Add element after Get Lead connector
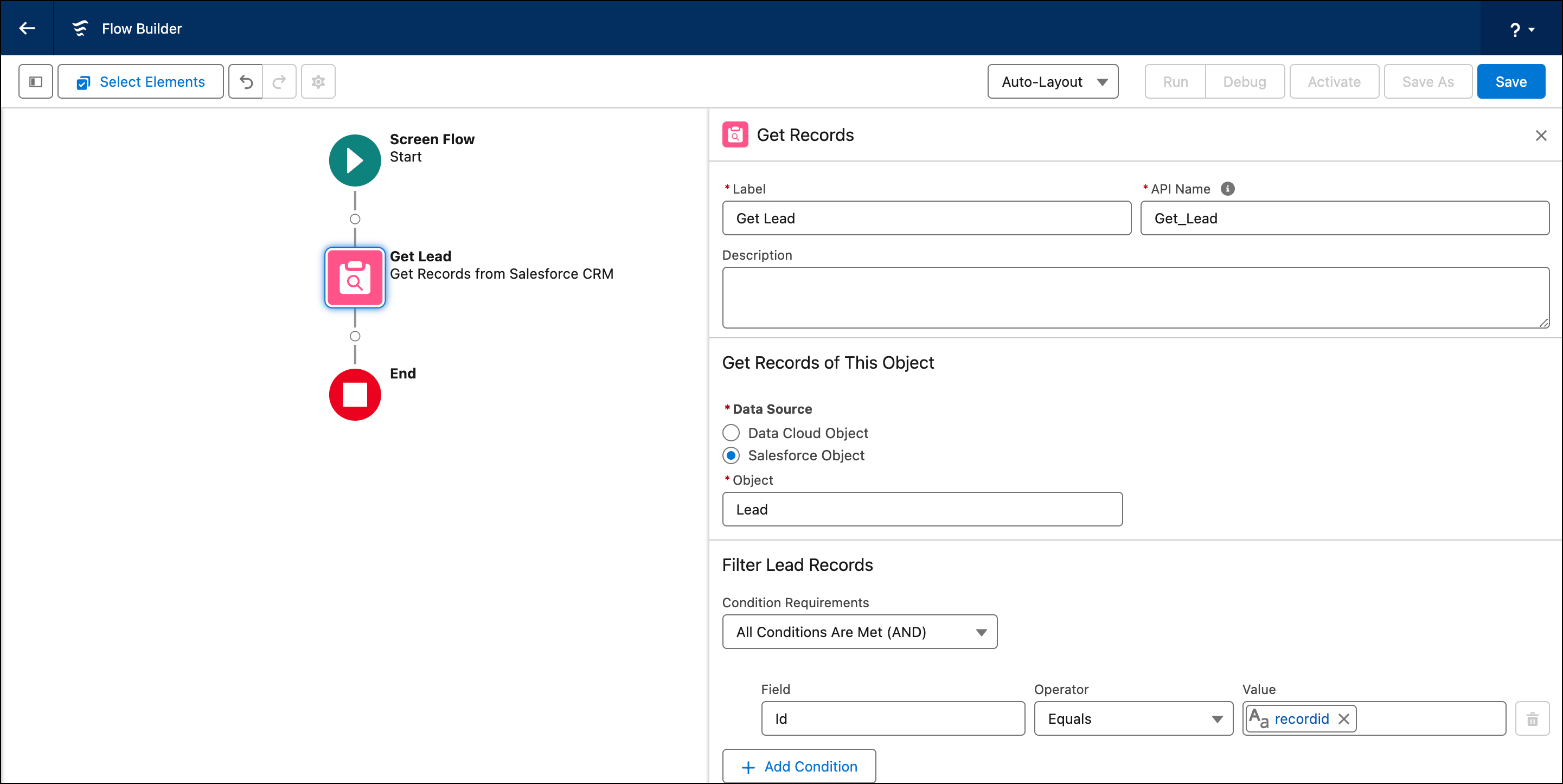Viewport: 1563px width, 784px height. (355, 336)
